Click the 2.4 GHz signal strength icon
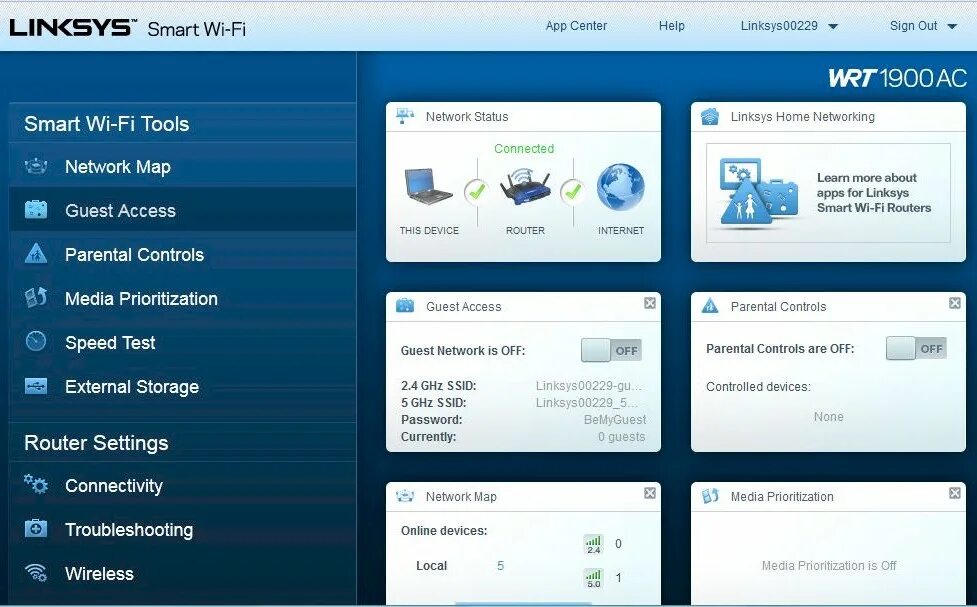 click(593, 544)
